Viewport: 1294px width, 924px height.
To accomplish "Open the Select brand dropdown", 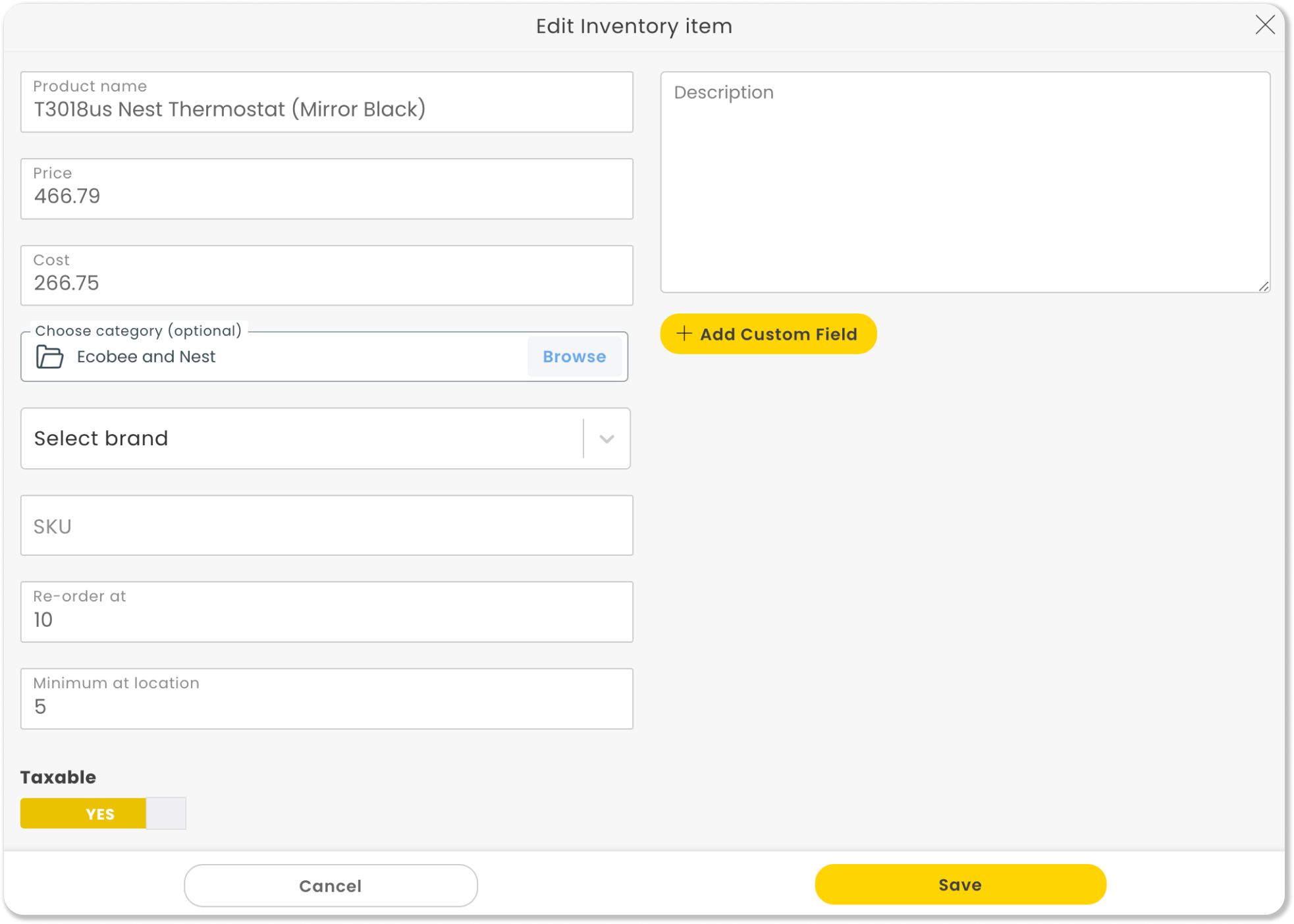I will (327, 439).
